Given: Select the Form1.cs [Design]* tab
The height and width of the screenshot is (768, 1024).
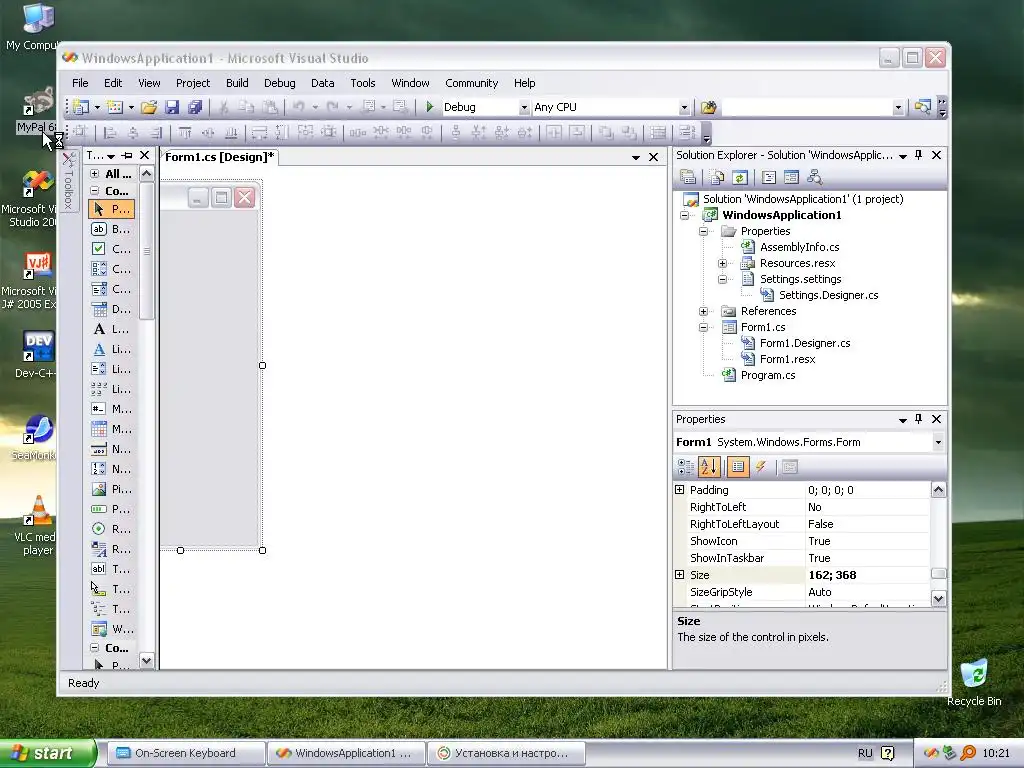Looking at the screenshot, I should 219,157.
